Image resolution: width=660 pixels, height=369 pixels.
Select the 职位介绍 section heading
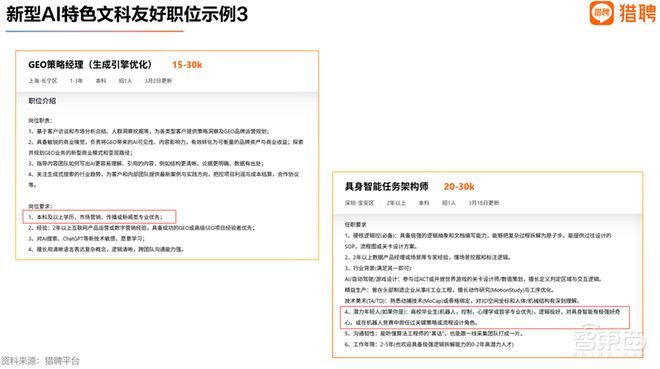[x=42, y=101]
